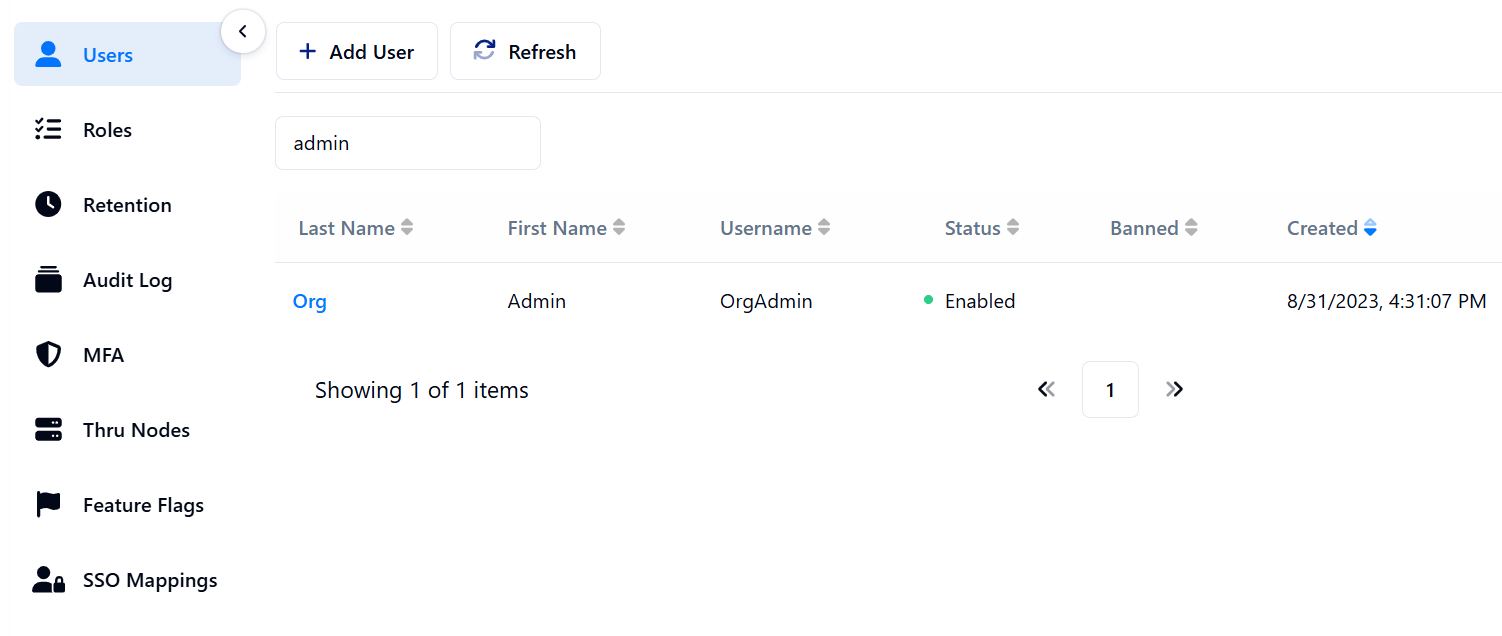Click the Thru Nodes server icon
This screenshot has height=636, width=1502.
point(48,430)
